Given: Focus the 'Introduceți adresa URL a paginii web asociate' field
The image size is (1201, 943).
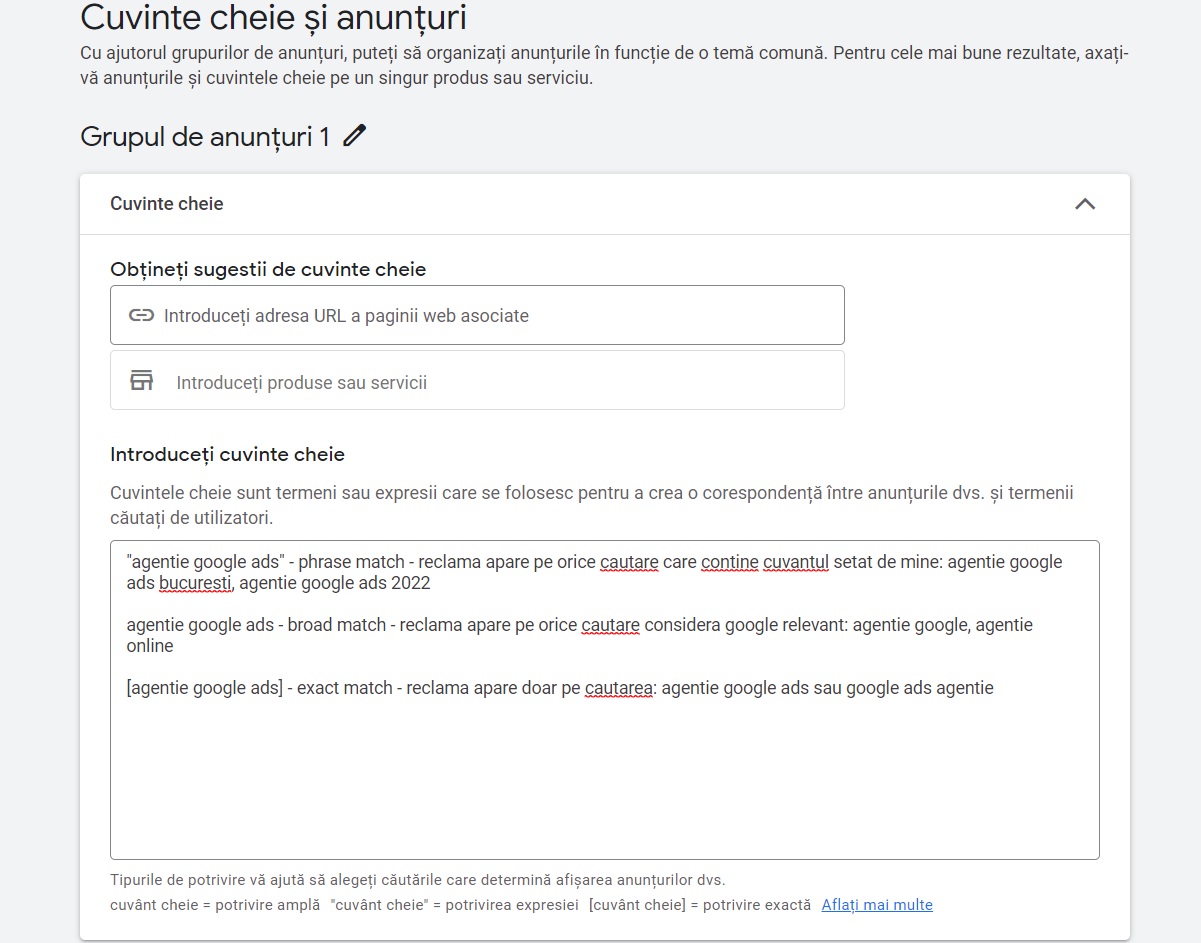Looking at the screenshot, I should 477,315.
